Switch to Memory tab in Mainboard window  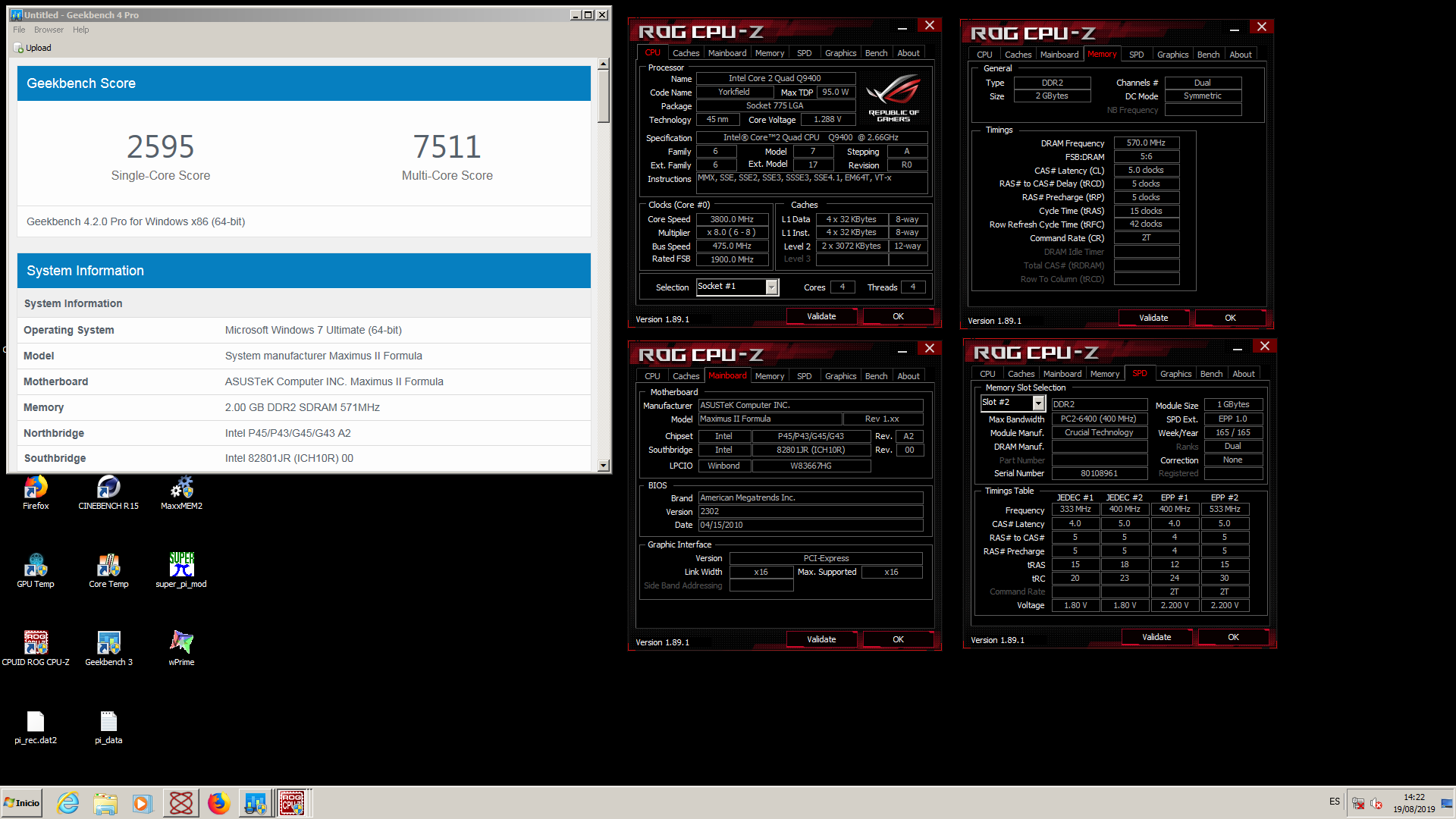(769, 376)
